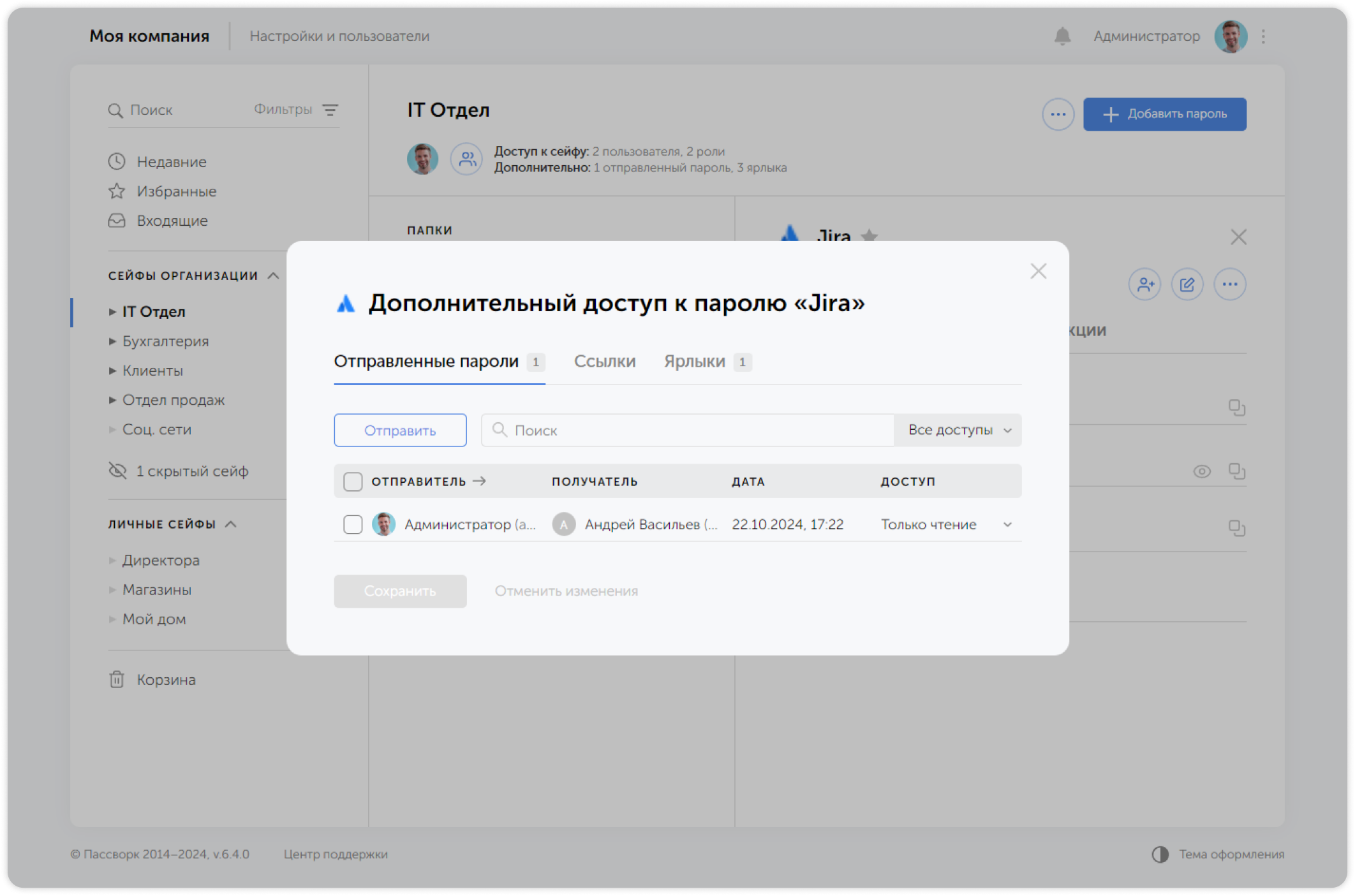This screenshot has height=896, width=1355.
Task: Open the Ярлыки tab in the dialog
Action: [x=694, y=362]
